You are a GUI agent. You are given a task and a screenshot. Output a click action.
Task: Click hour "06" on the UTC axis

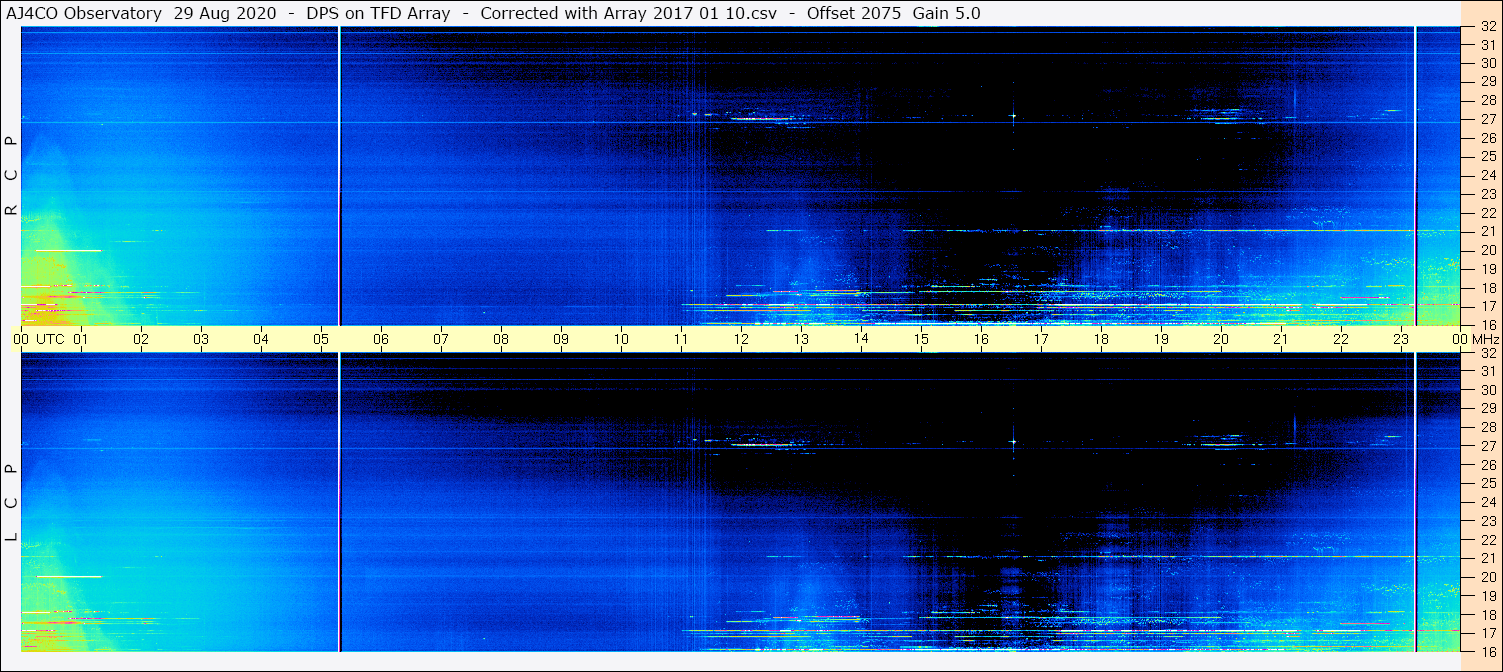(x=381, y=339)
